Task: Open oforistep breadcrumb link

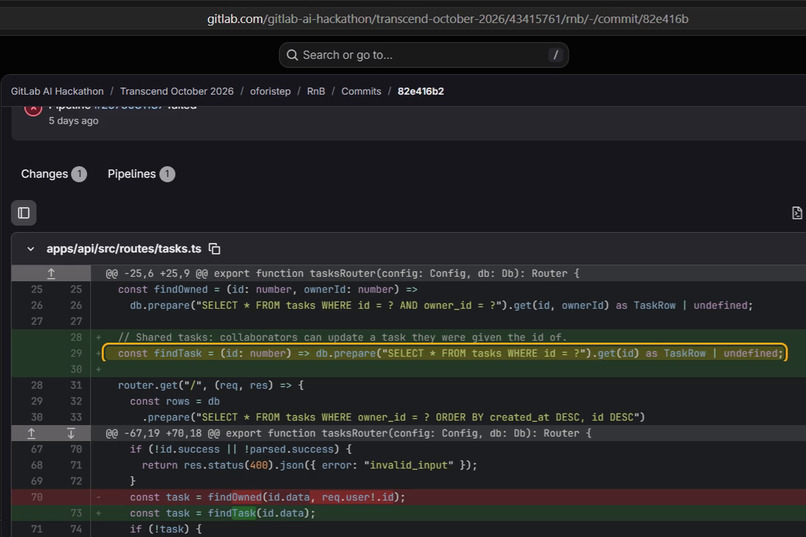Action: tap(270, 91)
